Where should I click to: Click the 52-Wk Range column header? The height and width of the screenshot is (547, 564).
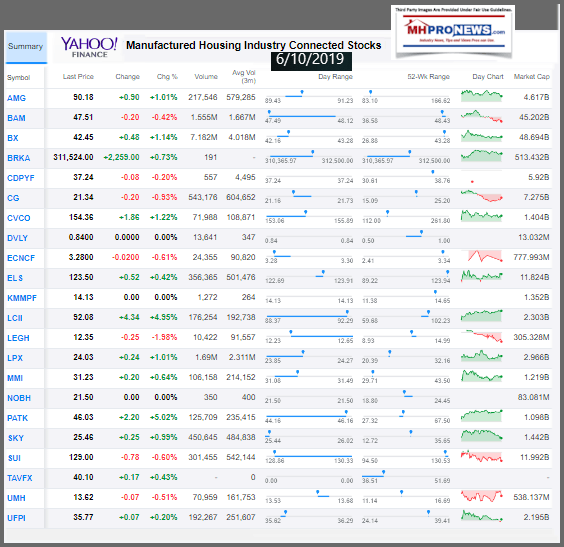click(428, 77)
